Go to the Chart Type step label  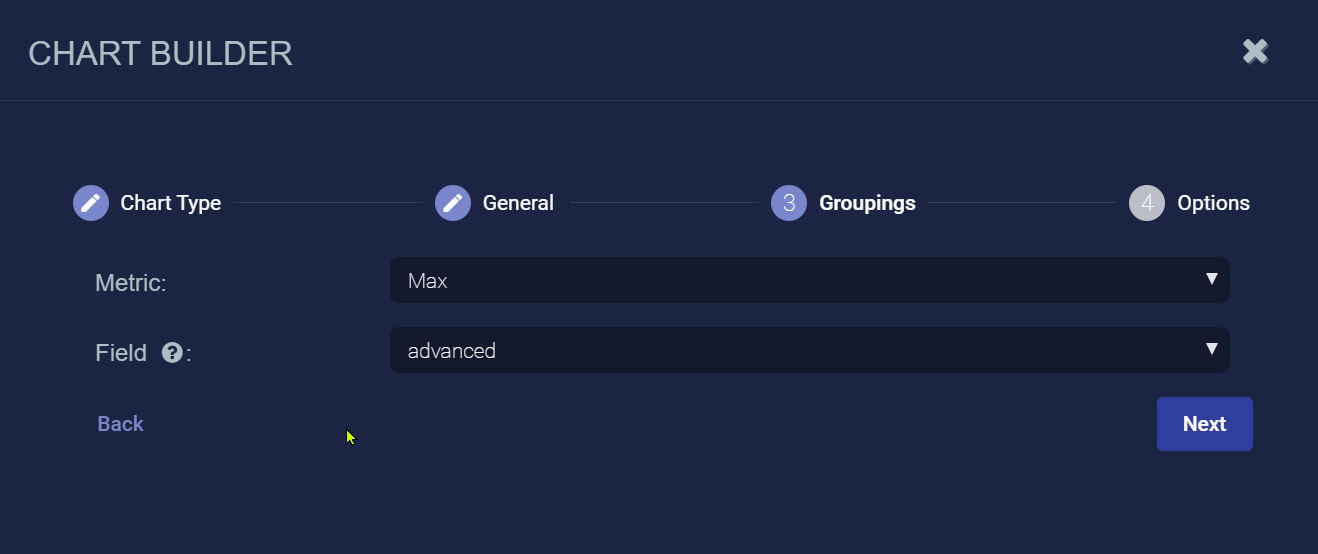[x=171, y=203]
